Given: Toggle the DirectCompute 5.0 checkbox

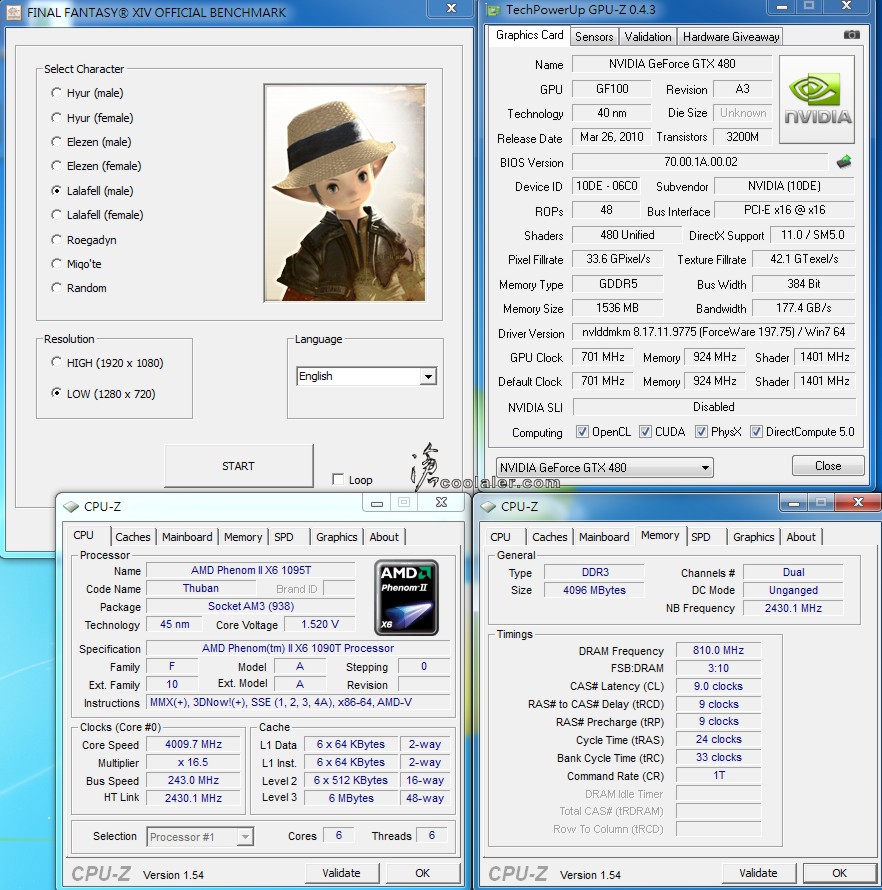Looking at the screenshot, I should (756, 432).
